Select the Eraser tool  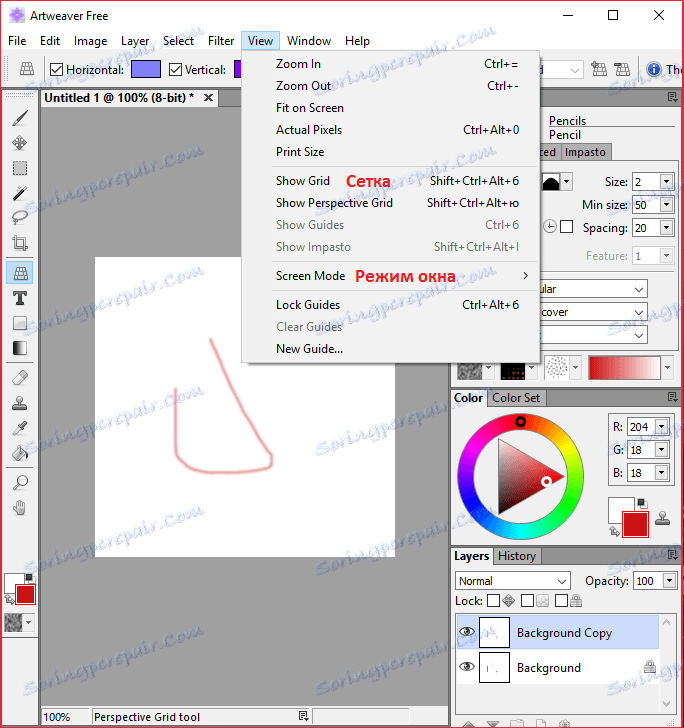click(x=20, y=378)
